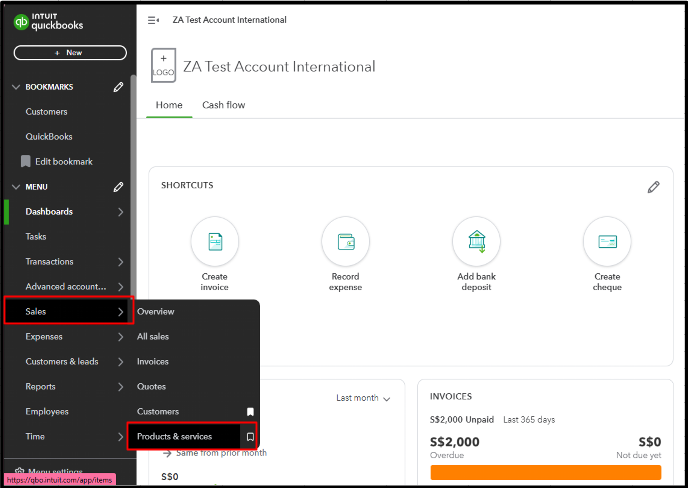The image size is (688, 488).
Task: Open the Last month period dropdown
Action: coord(363,398)
